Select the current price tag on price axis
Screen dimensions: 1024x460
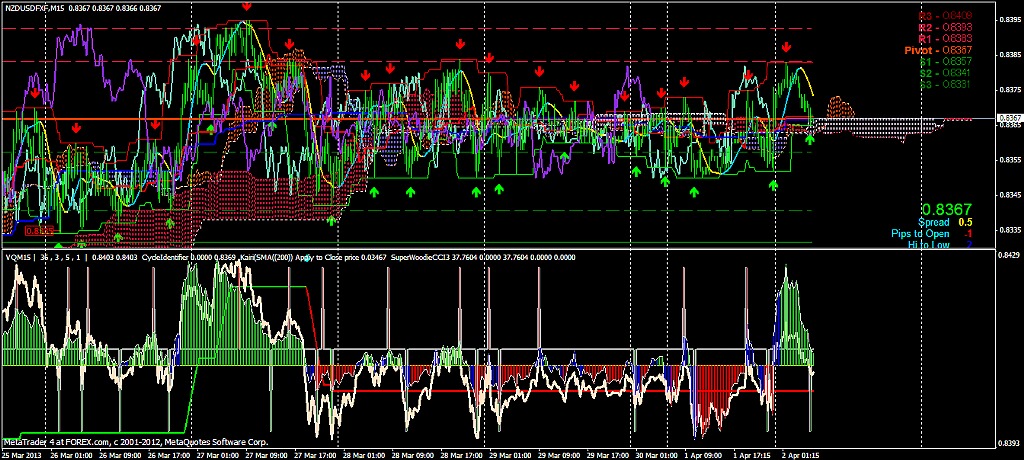tap(1008, 119)
